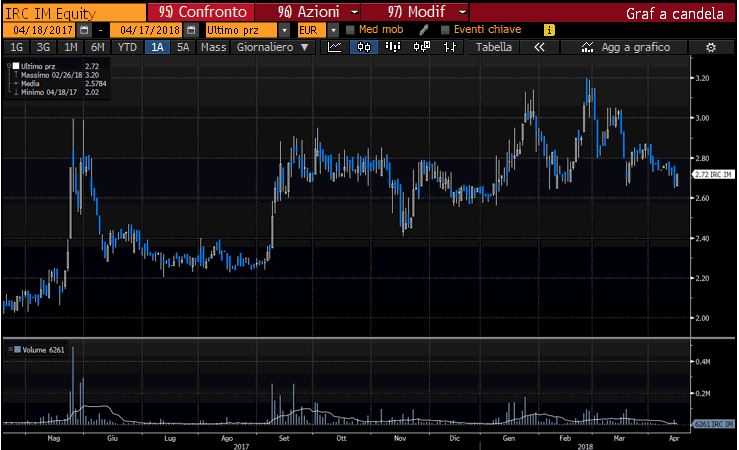Viewport: 739px width, 450px height.
Task: Expand the 97) Modif menu
Action: click(x=427, y=12)
